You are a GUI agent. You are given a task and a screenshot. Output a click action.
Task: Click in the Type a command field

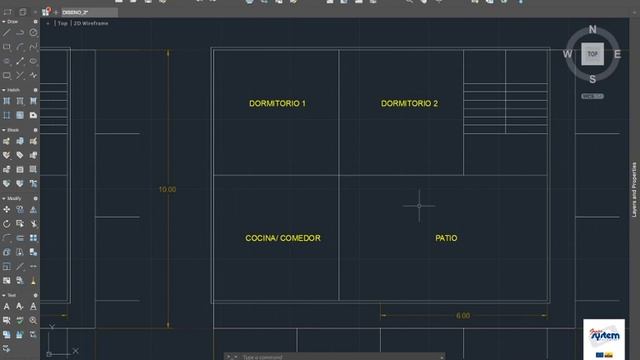click(339, 357)
